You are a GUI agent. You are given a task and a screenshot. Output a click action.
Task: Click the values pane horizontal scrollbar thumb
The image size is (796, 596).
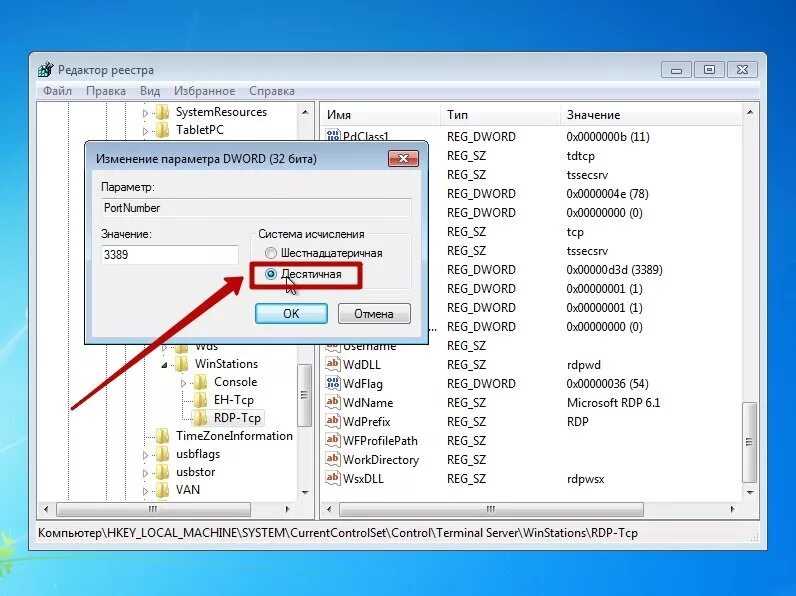(x=490, y=509)
